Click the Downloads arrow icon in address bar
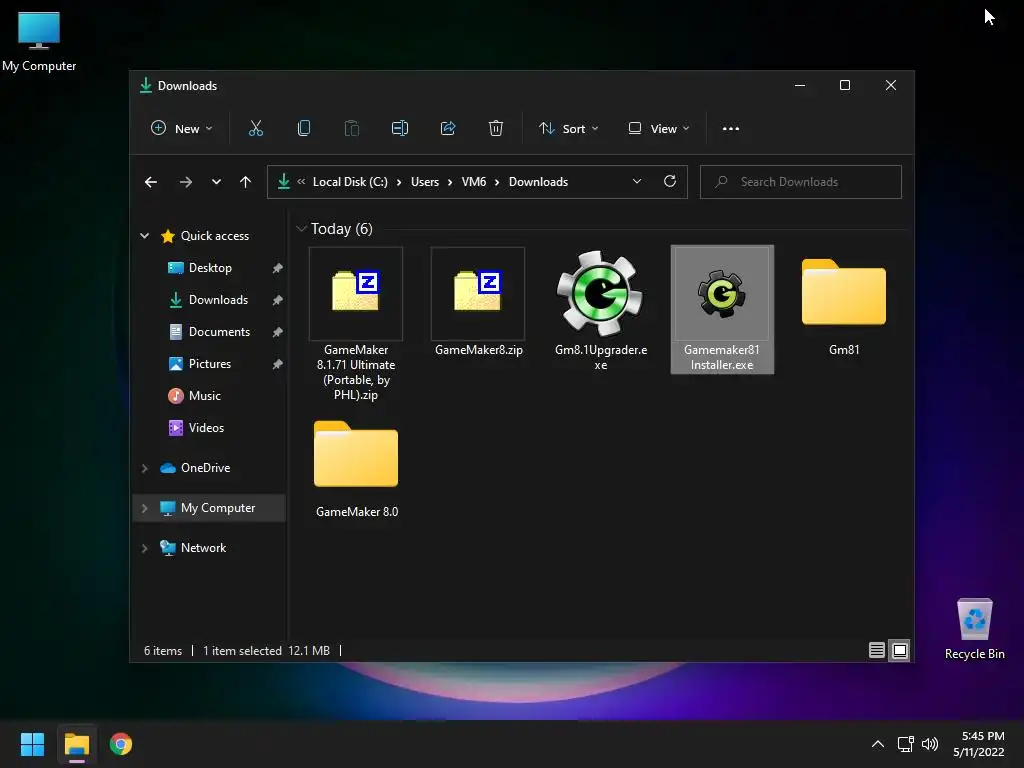The image size is (1024, 768). [283, 182]
